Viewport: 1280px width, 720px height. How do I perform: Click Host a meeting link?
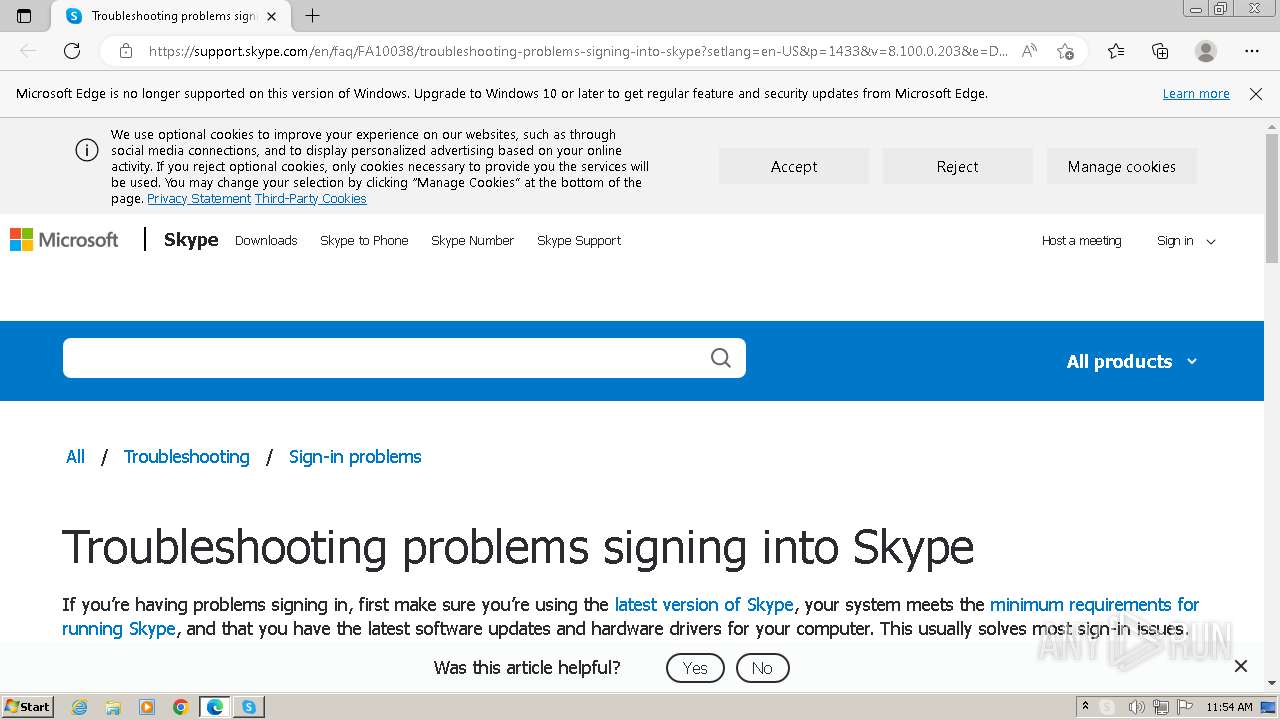pos(1081,241)
